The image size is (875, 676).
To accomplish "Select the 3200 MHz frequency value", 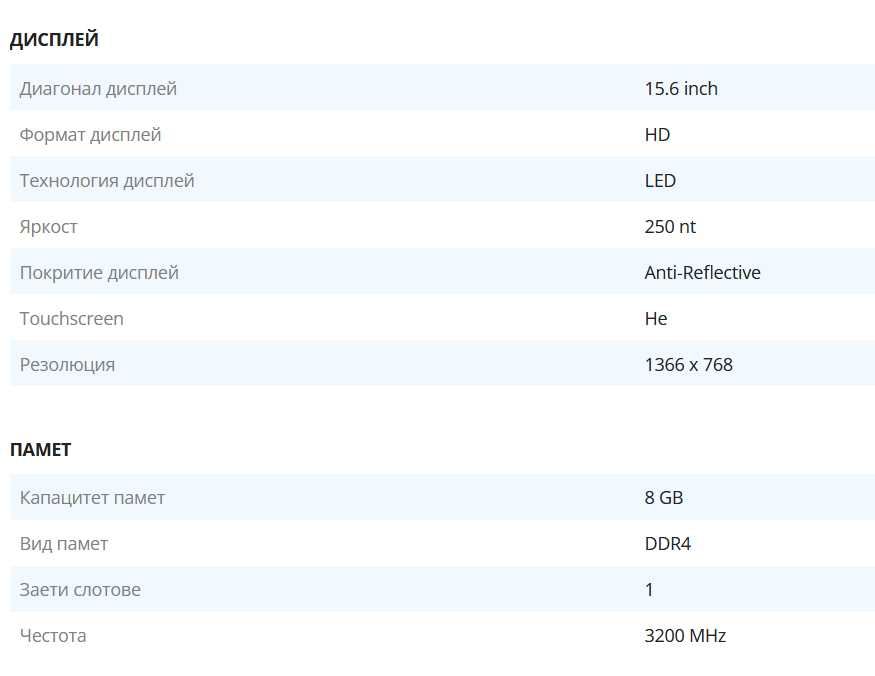I will (685, 636).
